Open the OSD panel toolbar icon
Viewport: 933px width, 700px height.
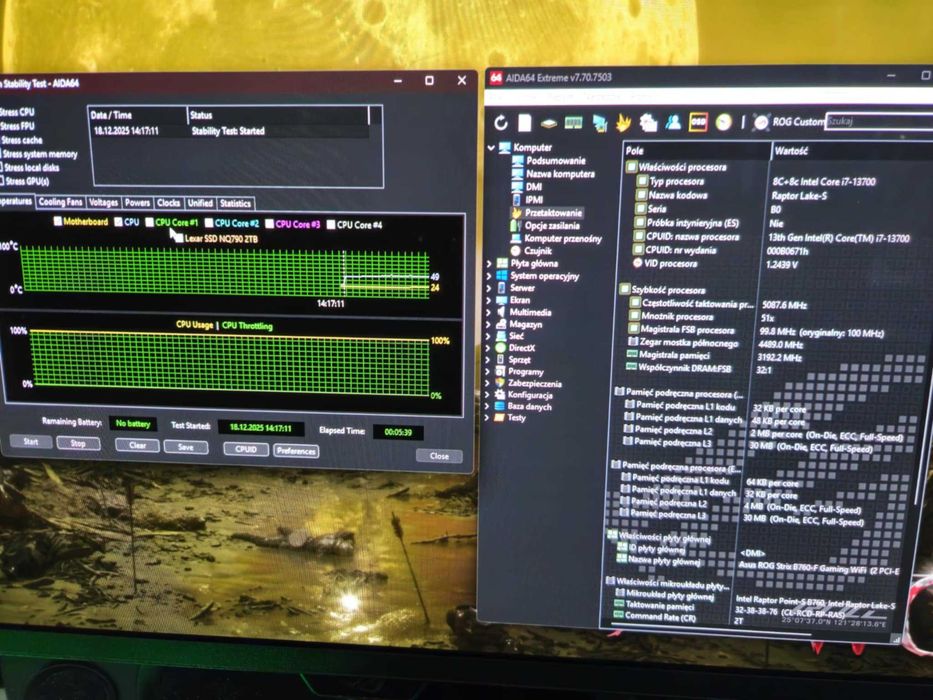(x=699, y=122)
